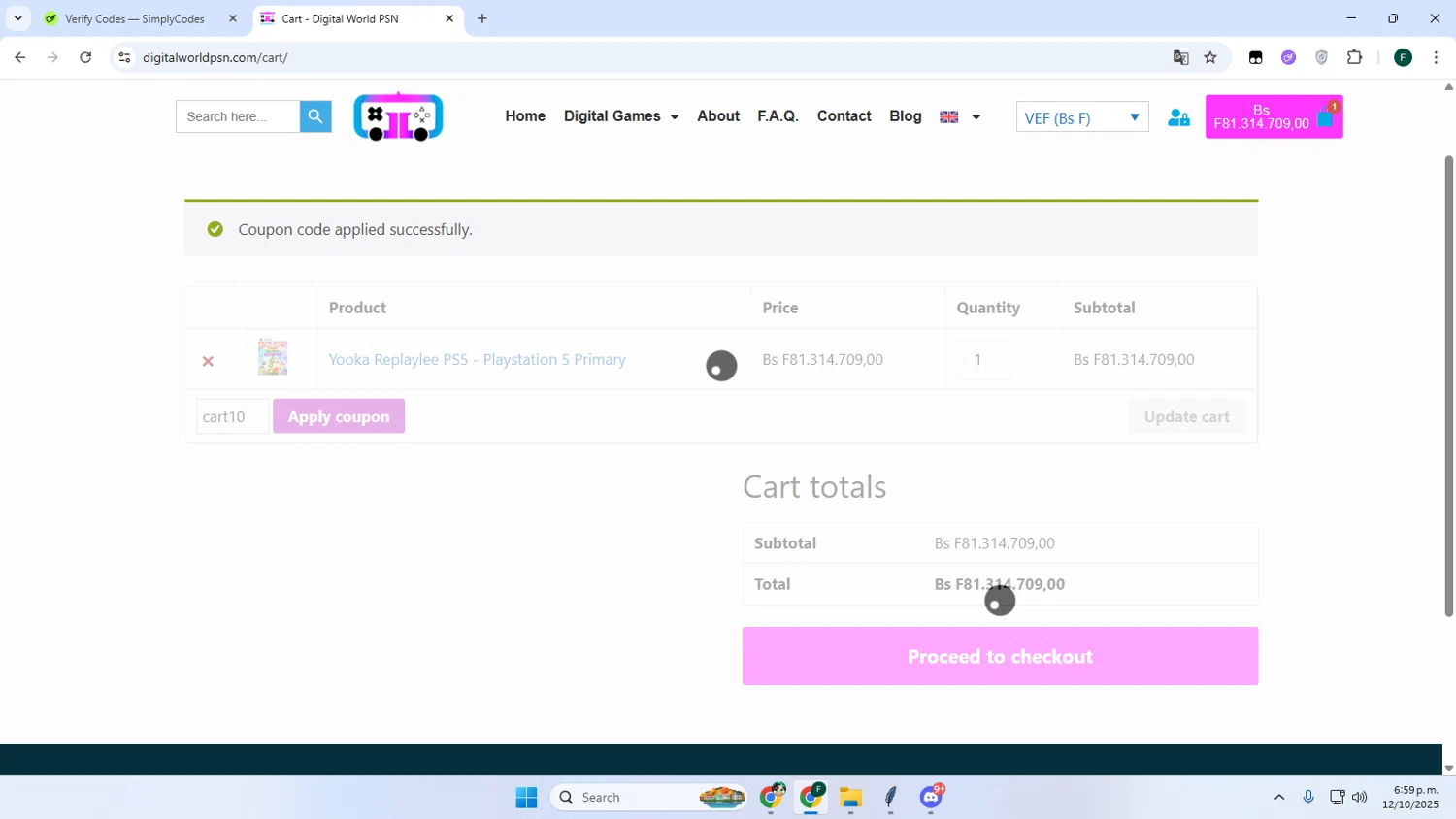The height and width of the screenshot is (819, 1456).
Task: Open the Contact page
Action: tap(844, 116)
